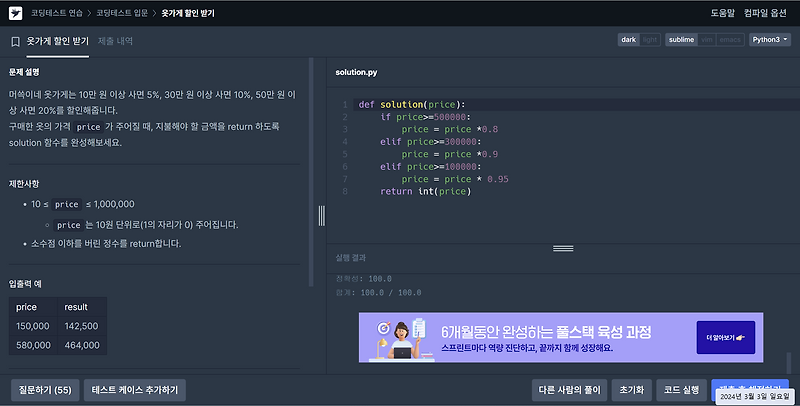The image size is (800, 406).
Task: Click the 입출력 예 heading
Action: (25, 284)
